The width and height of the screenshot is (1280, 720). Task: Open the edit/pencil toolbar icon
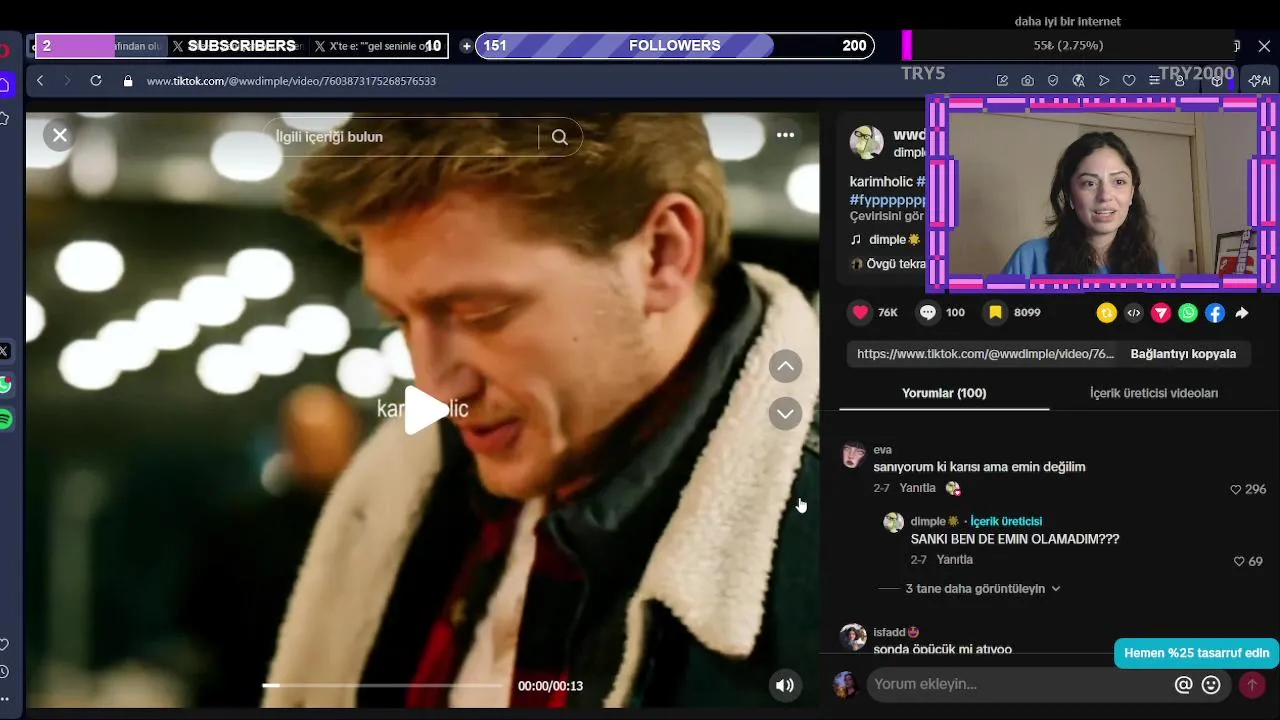click(1002, 81)
